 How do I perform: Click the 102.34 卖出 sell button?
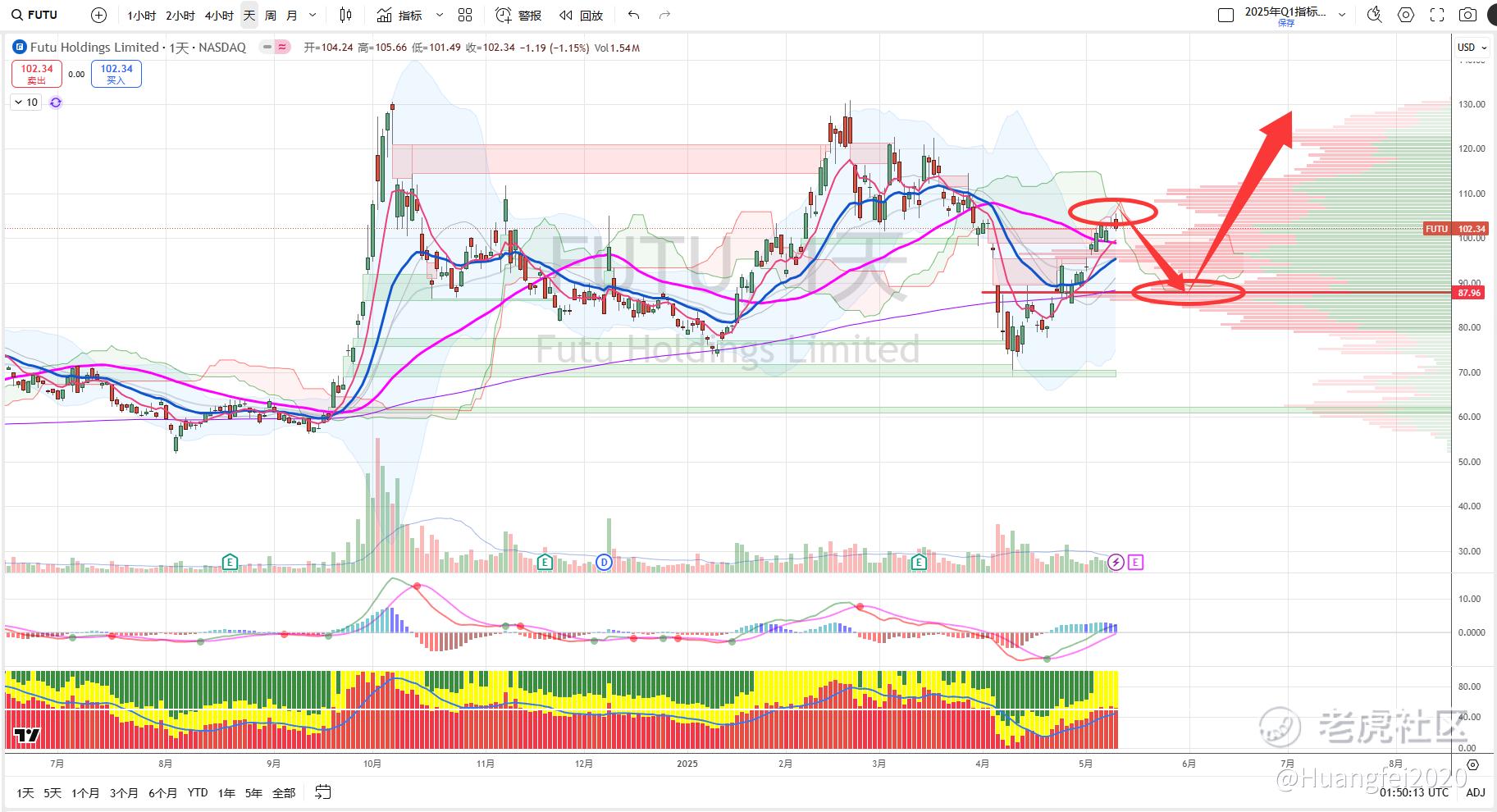point(37,74)
